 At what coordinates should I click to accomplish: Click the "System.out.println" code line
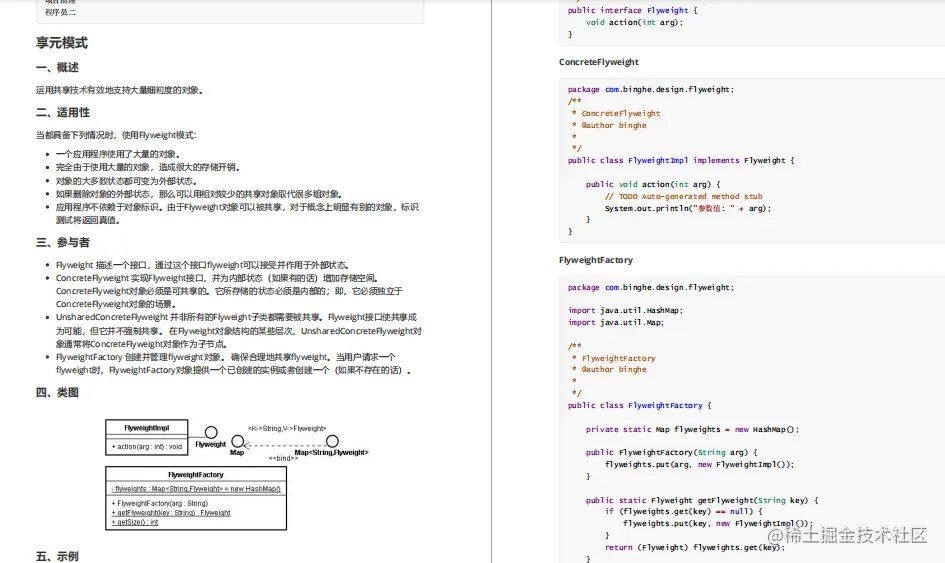tap(688, 209)
